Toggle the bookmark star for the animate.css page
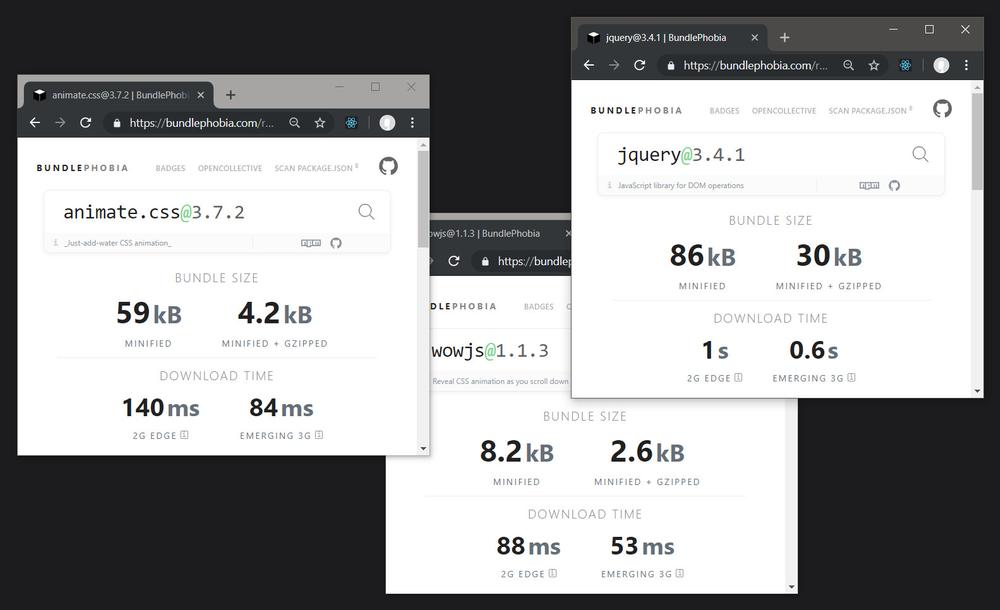 coord(319,122)
